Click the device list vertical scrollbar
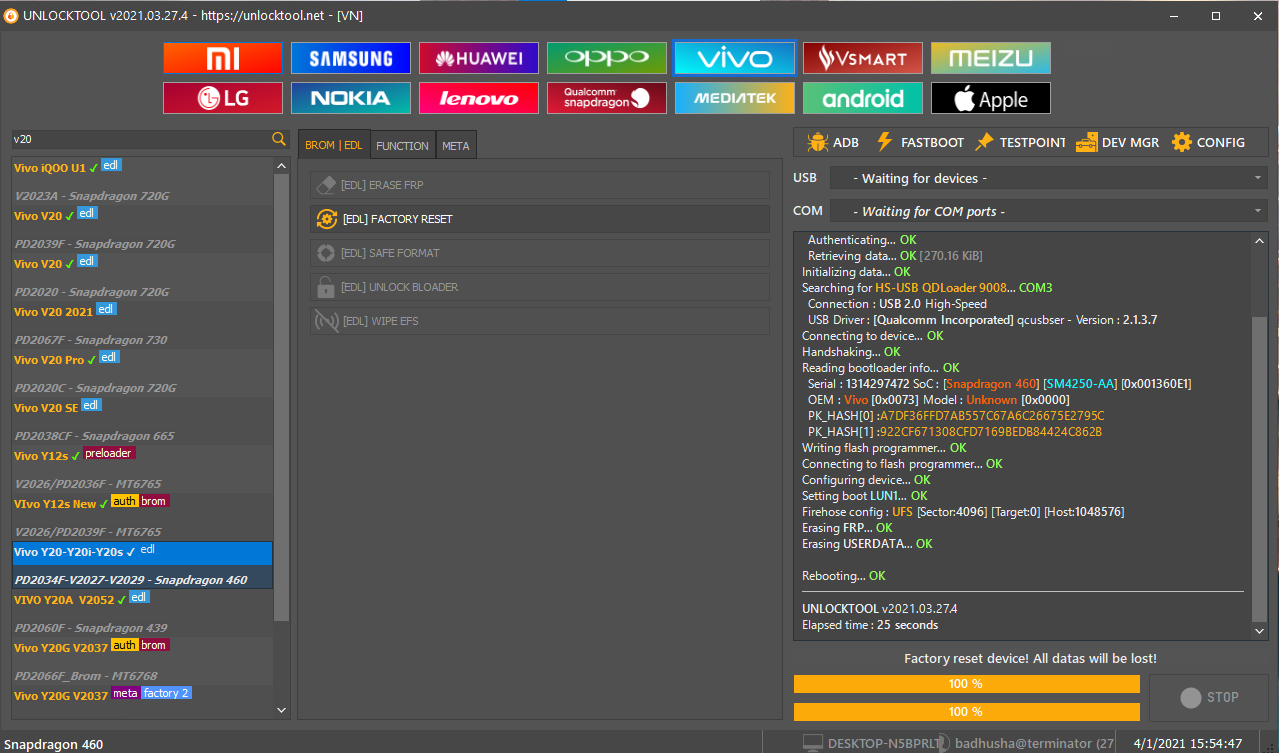1279x753 pixels. [x=282, y=438]
